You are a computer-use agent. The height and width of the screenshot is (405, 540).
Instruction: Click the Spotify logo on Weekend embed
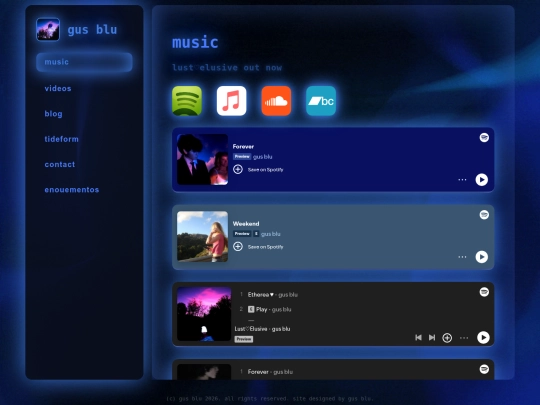[484, 215]
